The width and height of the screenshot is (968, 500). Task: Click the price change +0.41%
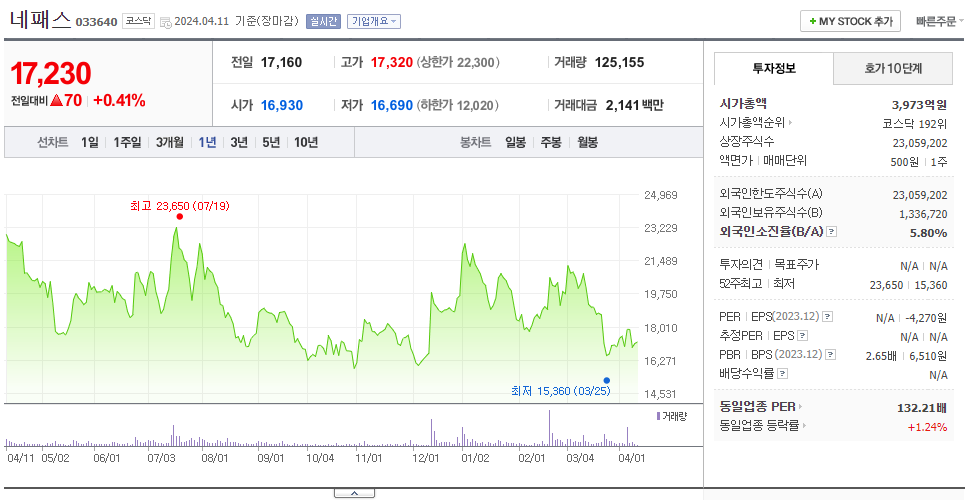[119, 101]
